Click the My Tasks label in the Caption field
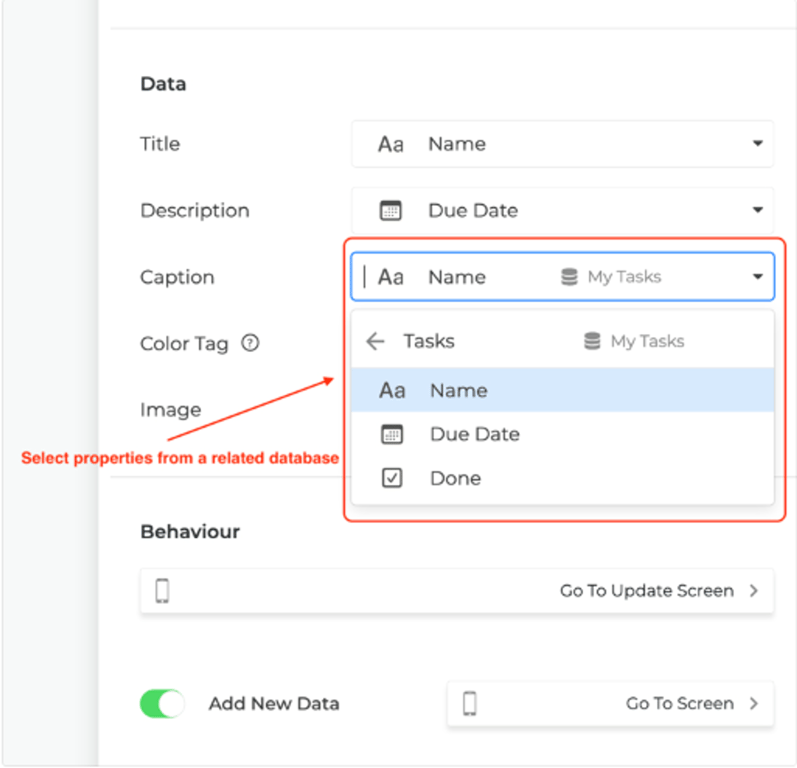The height and width of the screenshot is (768, 797). (x=624, y=277)
